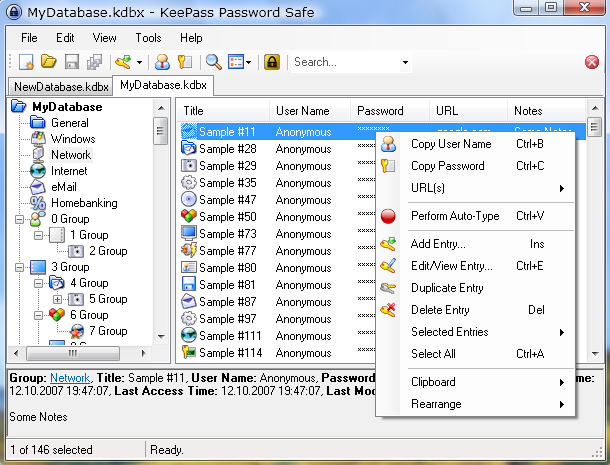Choose Copy Password from context menu
Viewport: 610px width, 465px height.
[475, 166]
